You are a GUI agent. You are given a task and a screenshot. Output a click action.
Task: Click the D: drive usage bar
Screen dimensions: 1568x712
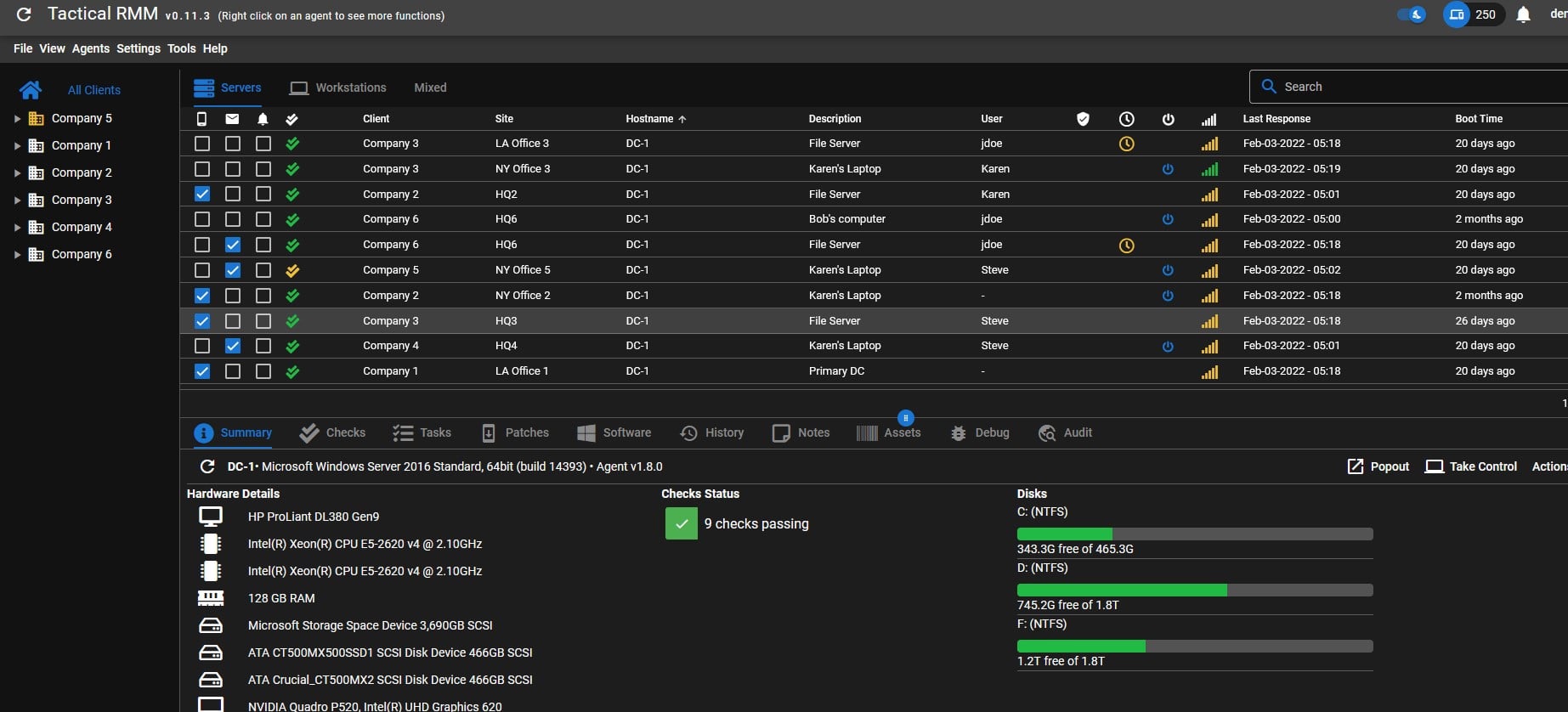coord(1195,590)
